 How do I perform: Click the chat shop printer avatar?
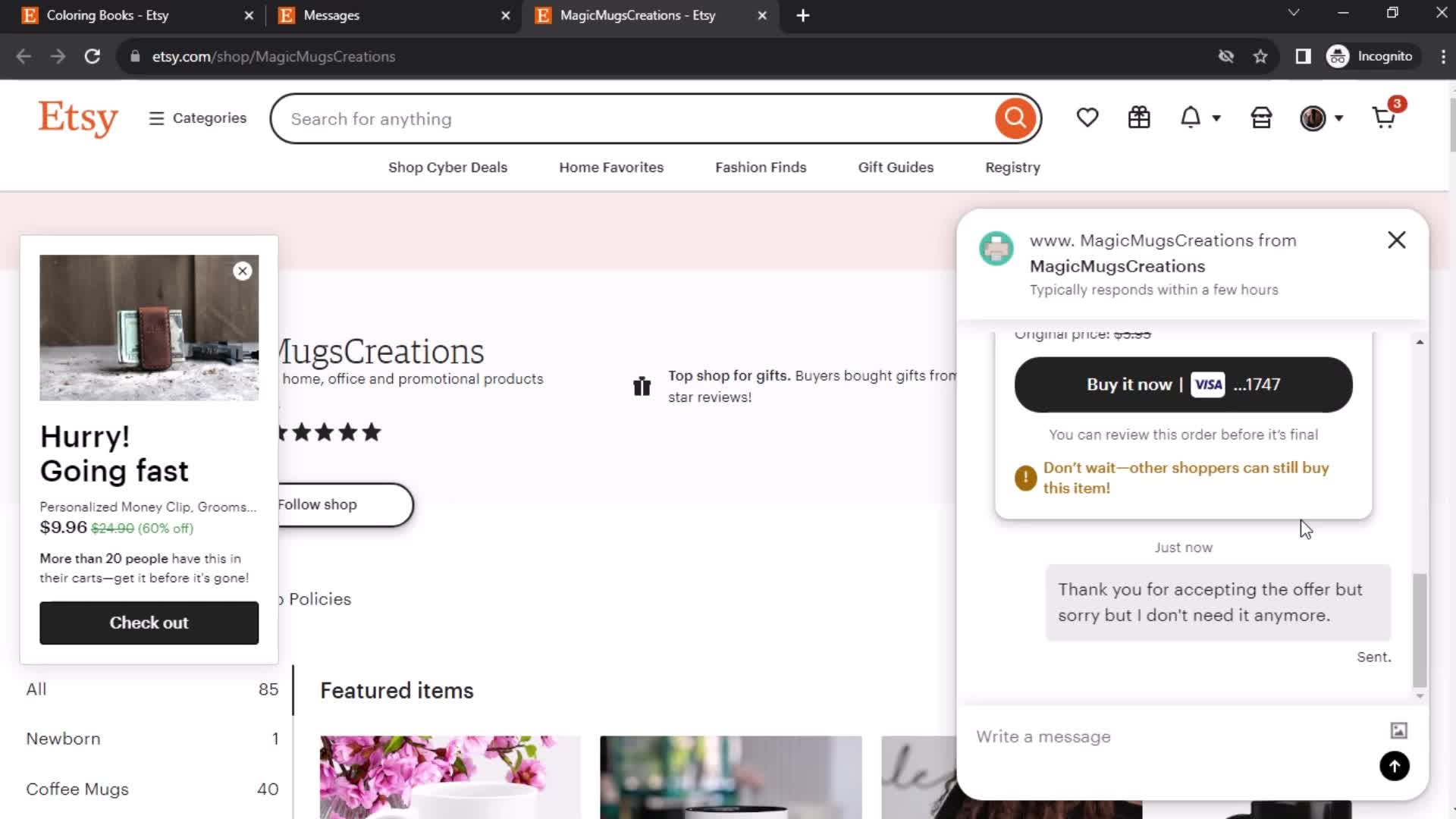pyautogui.click(x=996, y=248)
